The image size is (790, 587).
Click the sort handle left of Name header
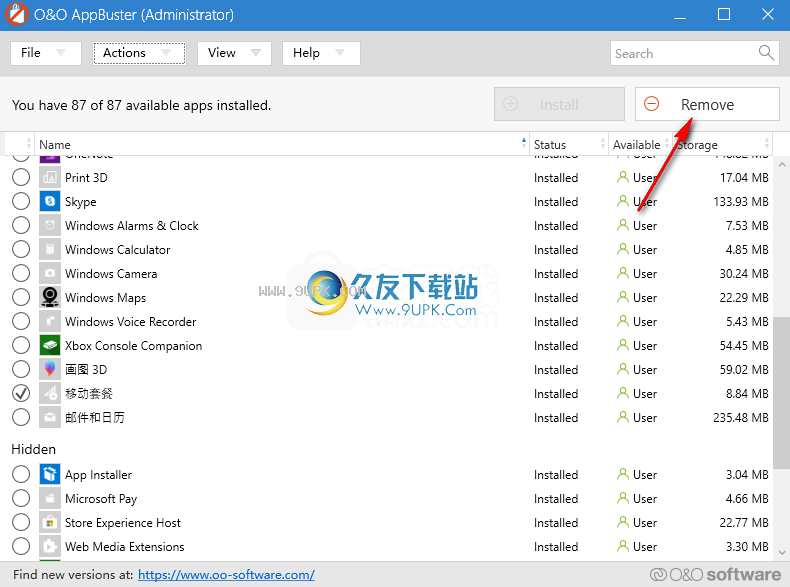click(29, 145)
